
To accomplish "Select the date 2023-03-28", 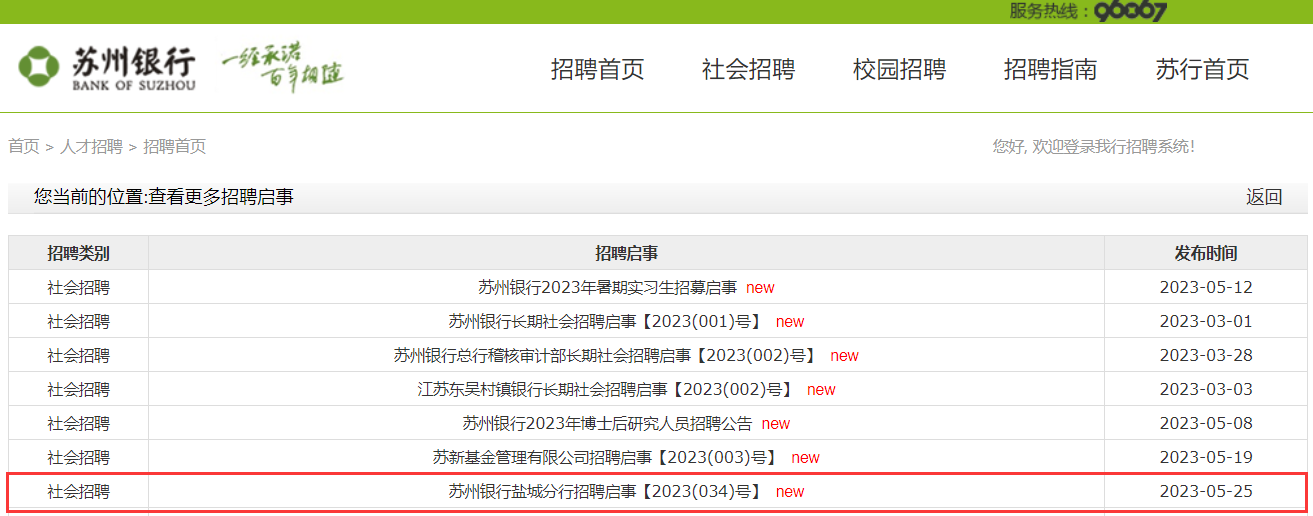I will pyautogui.click(x=1206, y=355).
